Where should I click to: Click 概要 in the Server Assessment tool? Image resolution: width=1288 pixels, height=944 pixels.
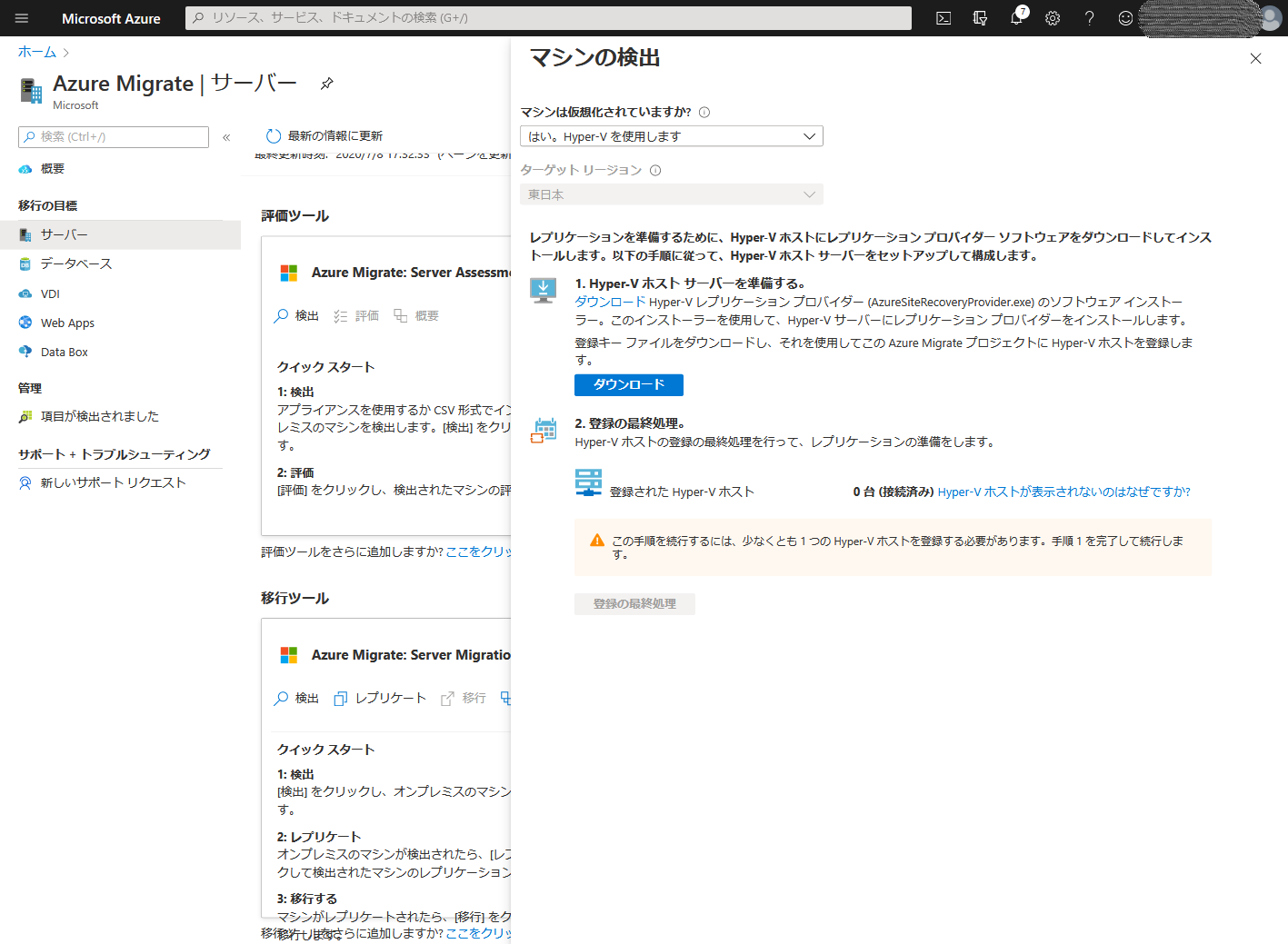pyautogui.click(x=416, y=316)
